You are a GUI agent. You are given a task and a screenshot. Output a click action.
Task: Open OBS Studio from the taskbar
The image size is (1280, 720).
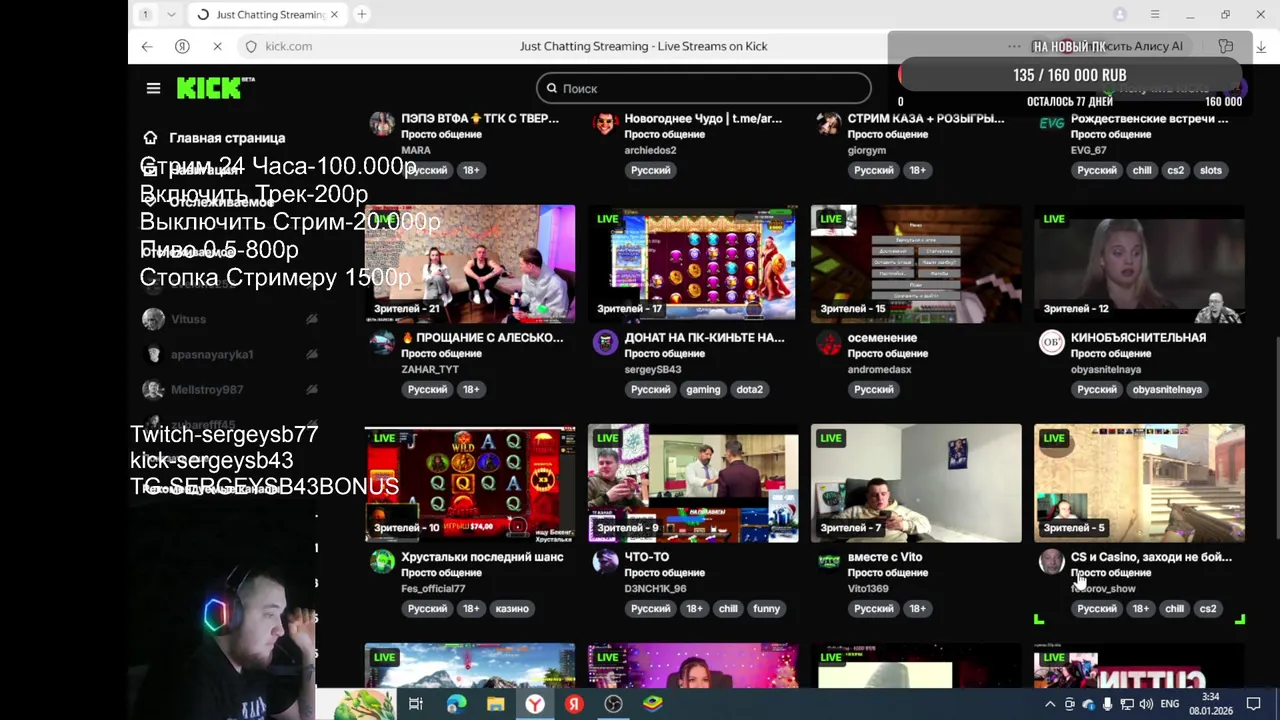click(x=613, y=704)
